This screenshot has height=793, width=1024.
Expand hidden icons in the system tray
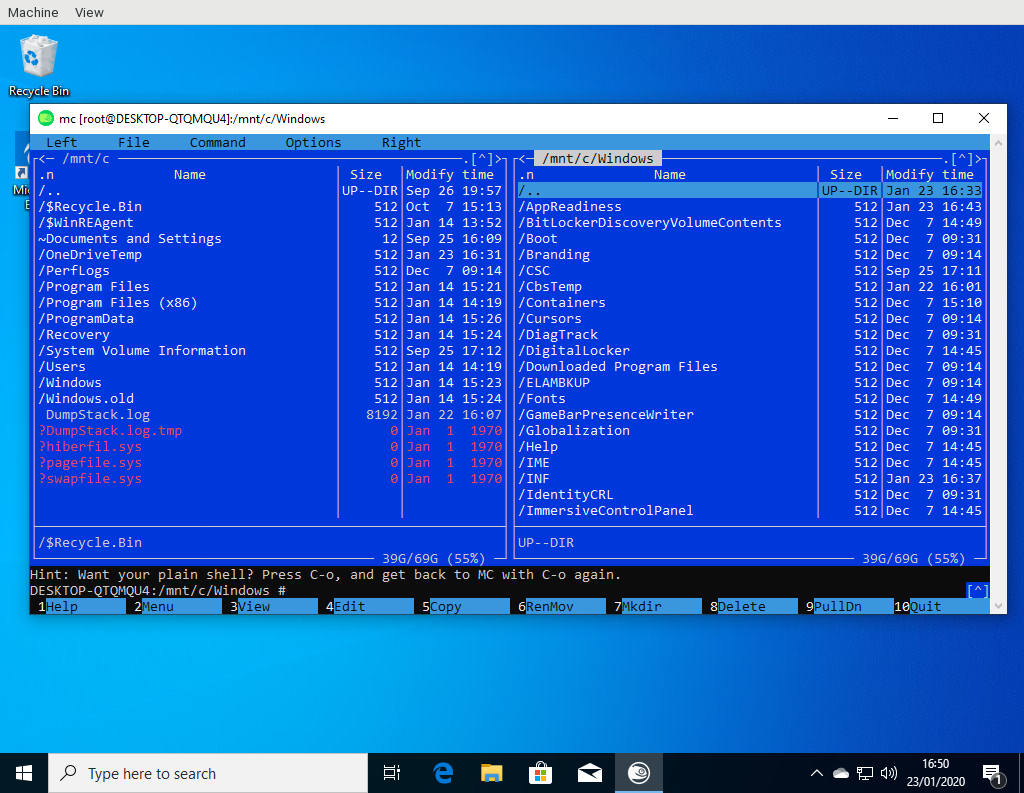pos(817,772)
